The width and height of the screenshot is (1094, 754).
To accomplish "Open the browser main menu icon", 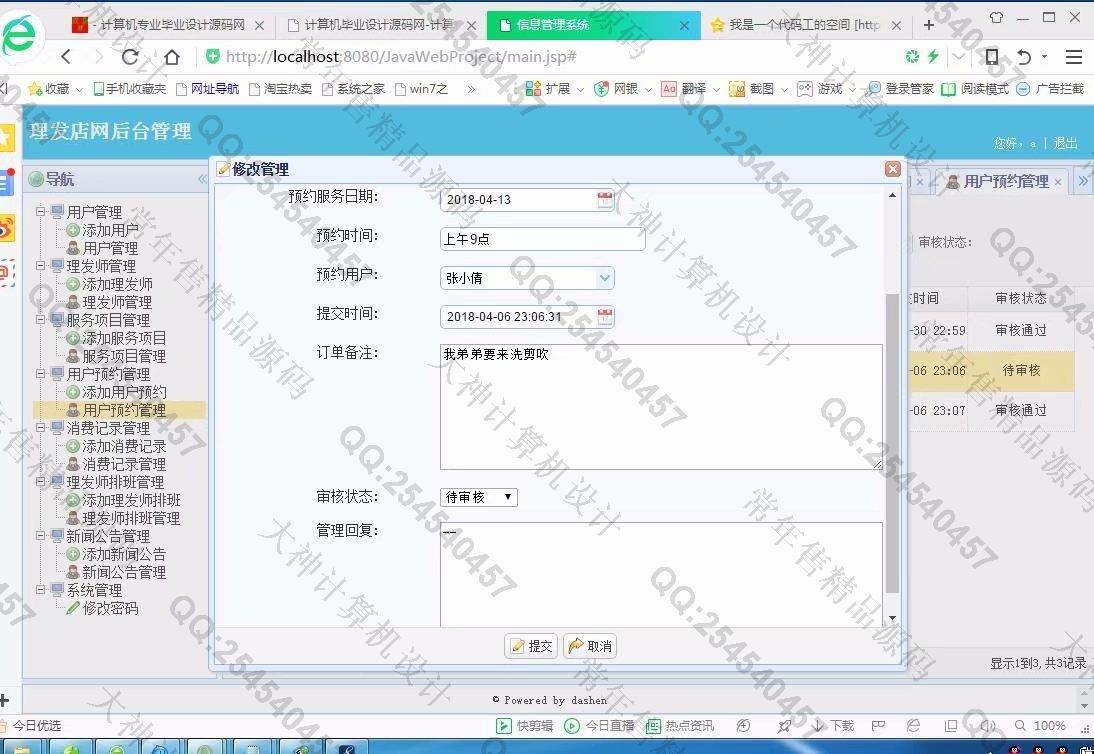I will tap(1074, 56).
